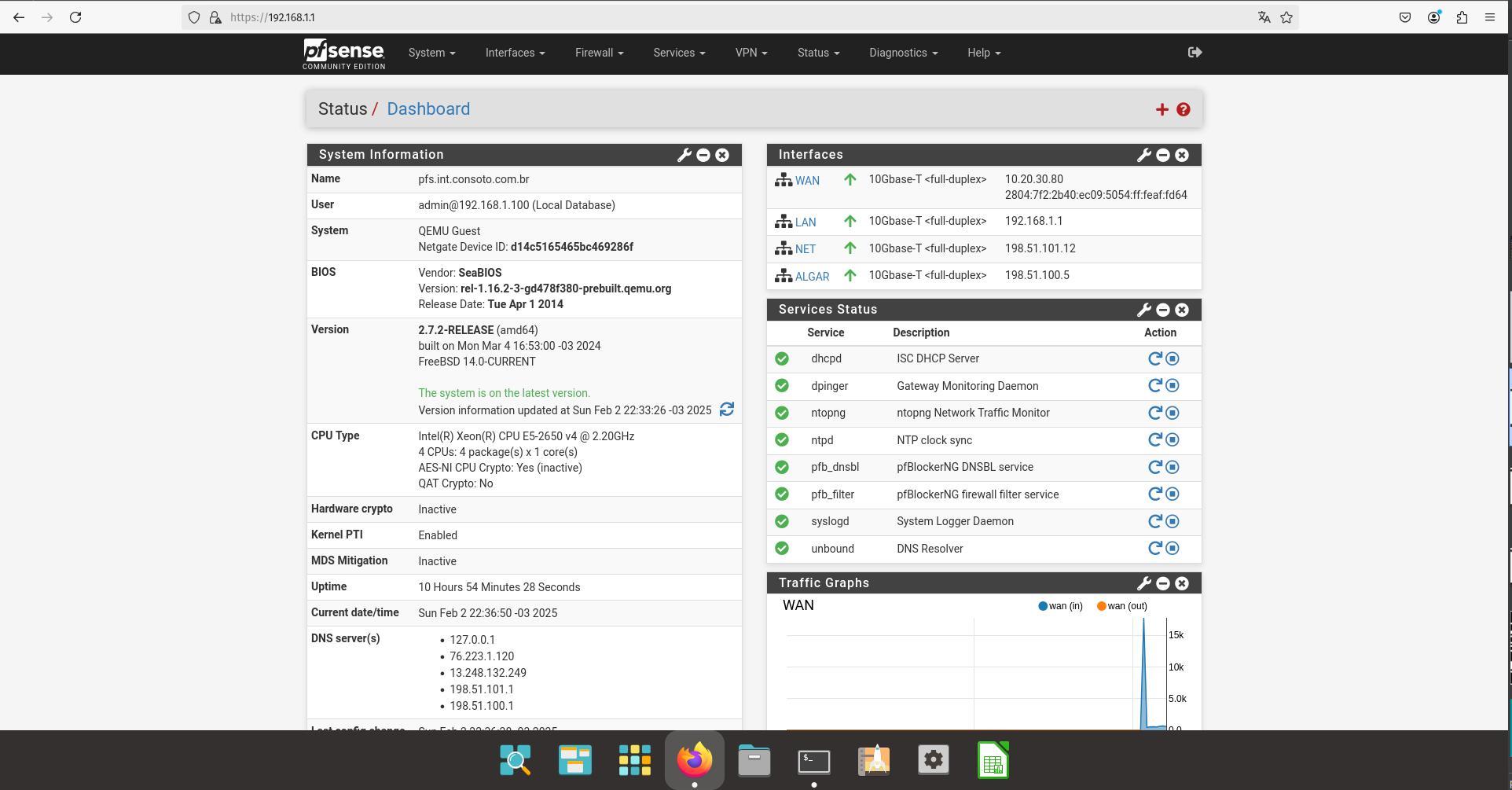Screen dimensions: 1512x790
Task: Open the Diagnostics menu
Action: point(903,53)
